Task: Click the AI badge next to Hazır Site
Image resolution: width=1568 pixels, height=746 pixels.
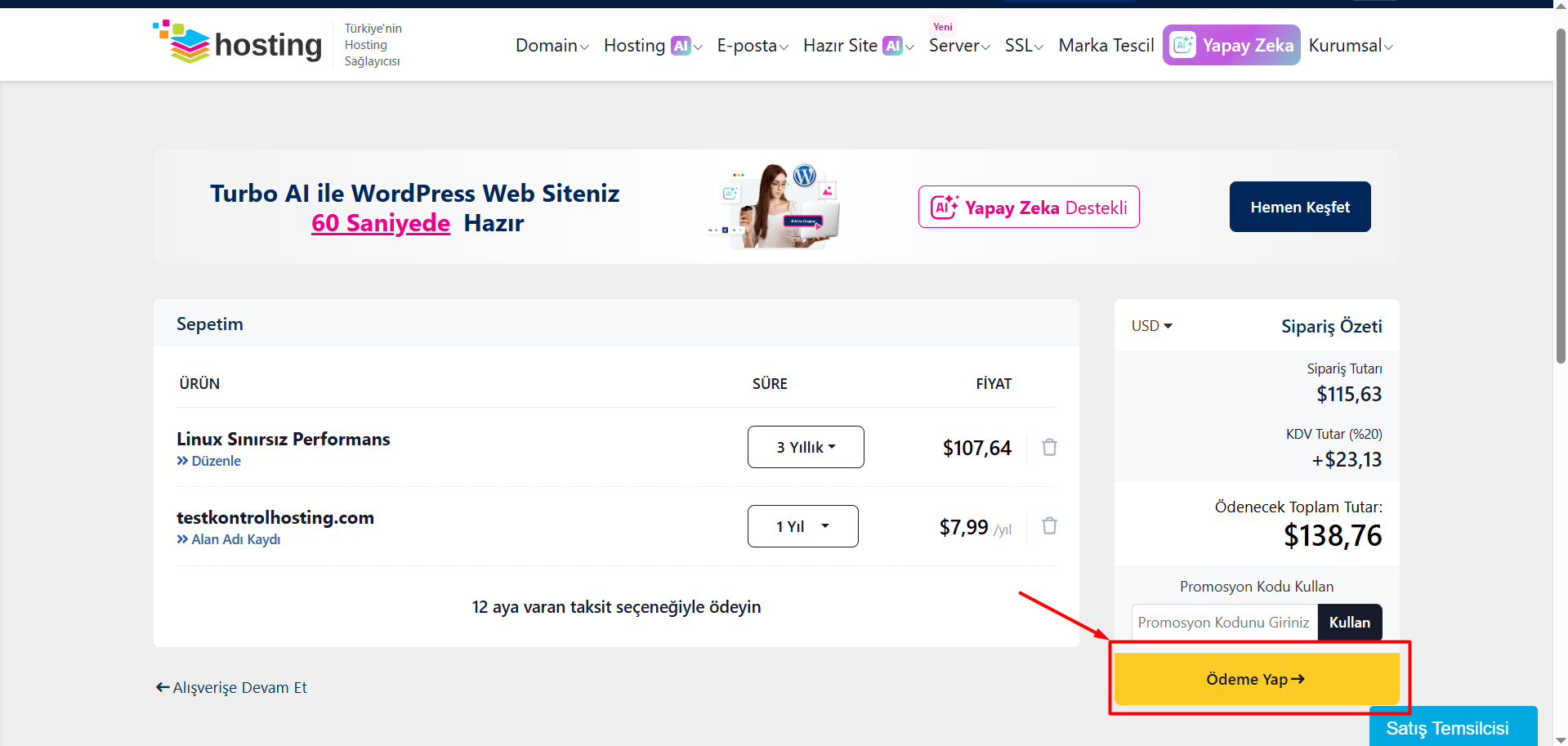Action: (893, 46)
